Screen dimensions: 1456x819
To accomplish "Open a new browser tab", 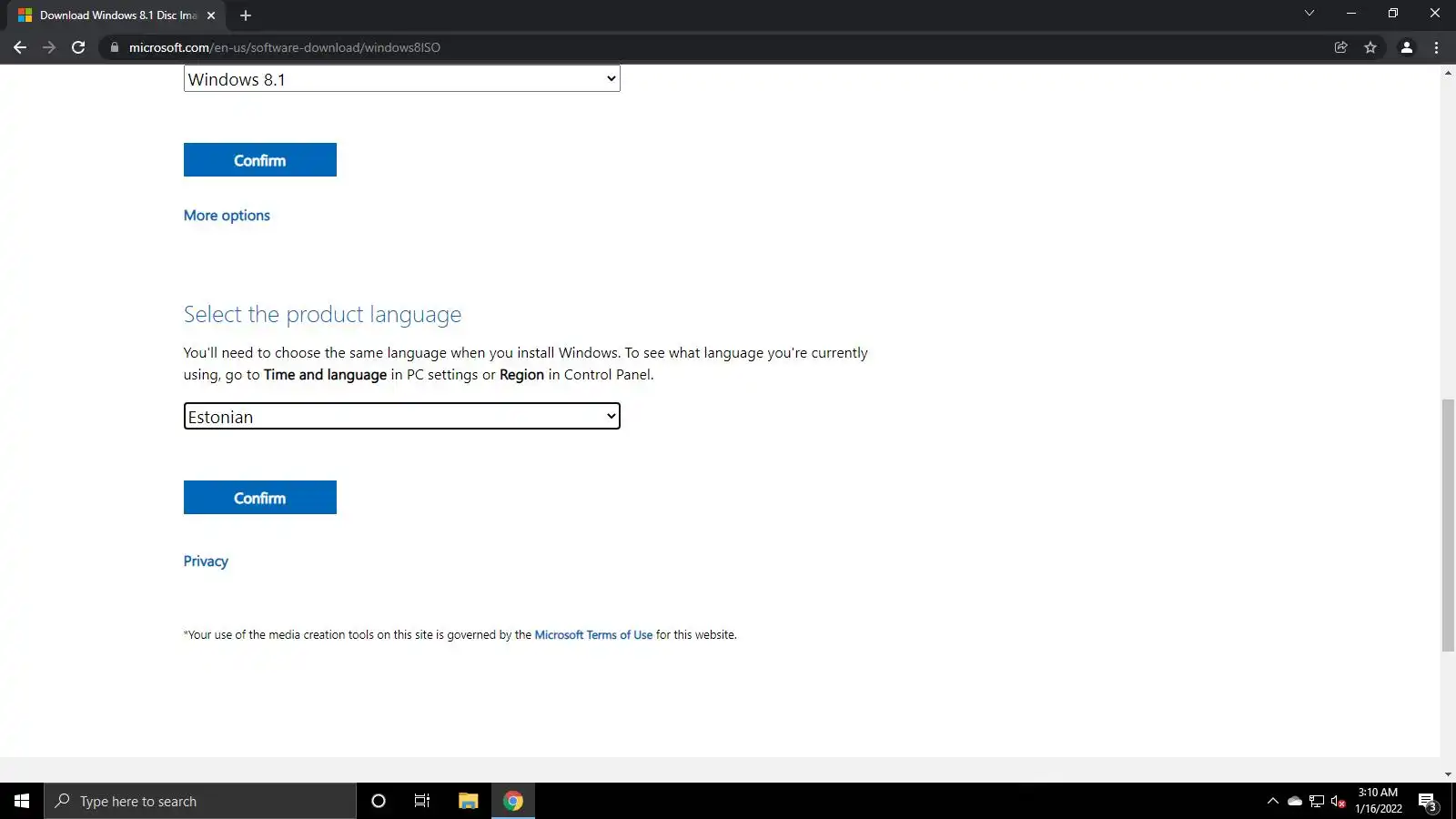I will 246,15.
